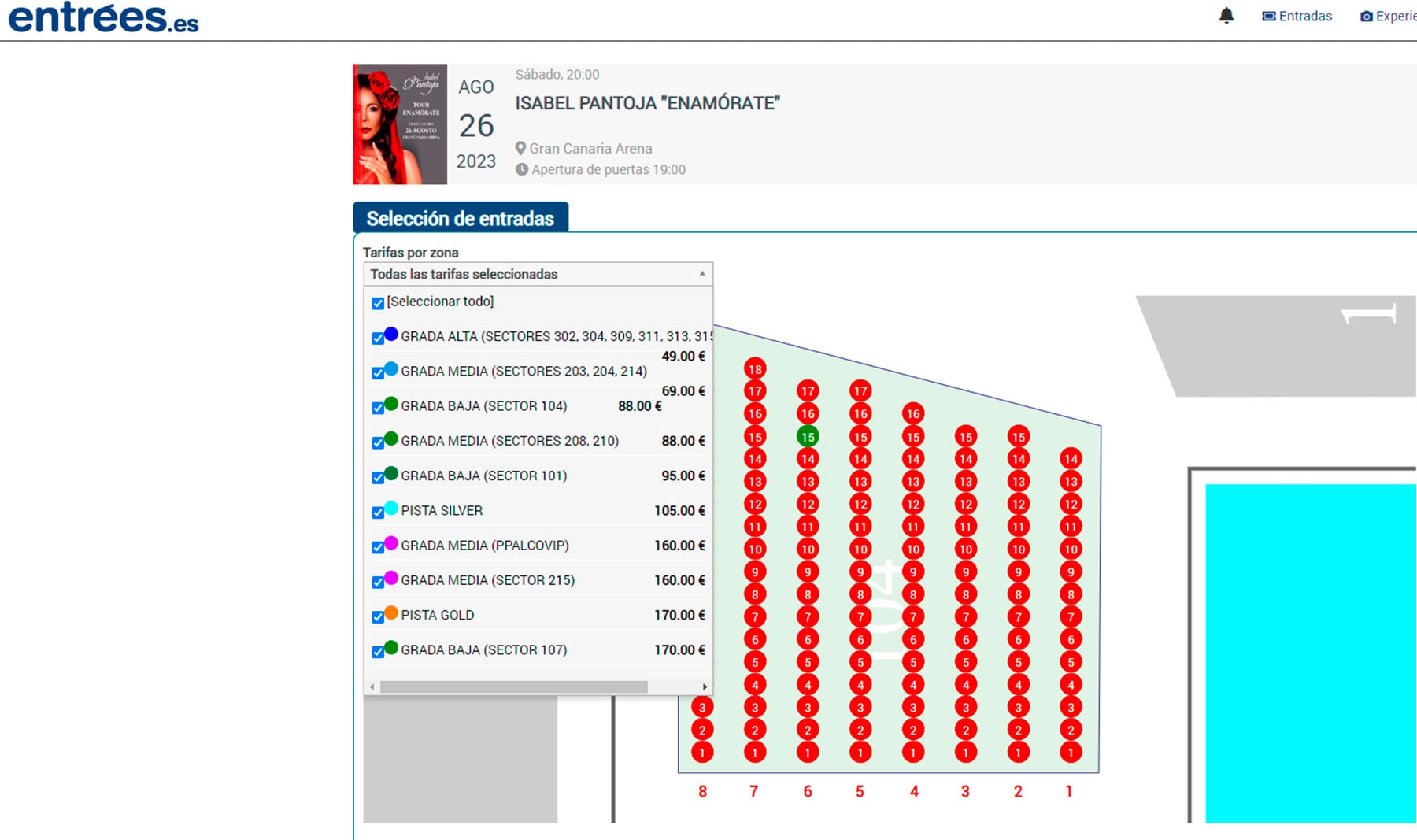Screen dimensions: 1417x840
Task: Click seat 14 in row 1
Action: [1071, 459]
